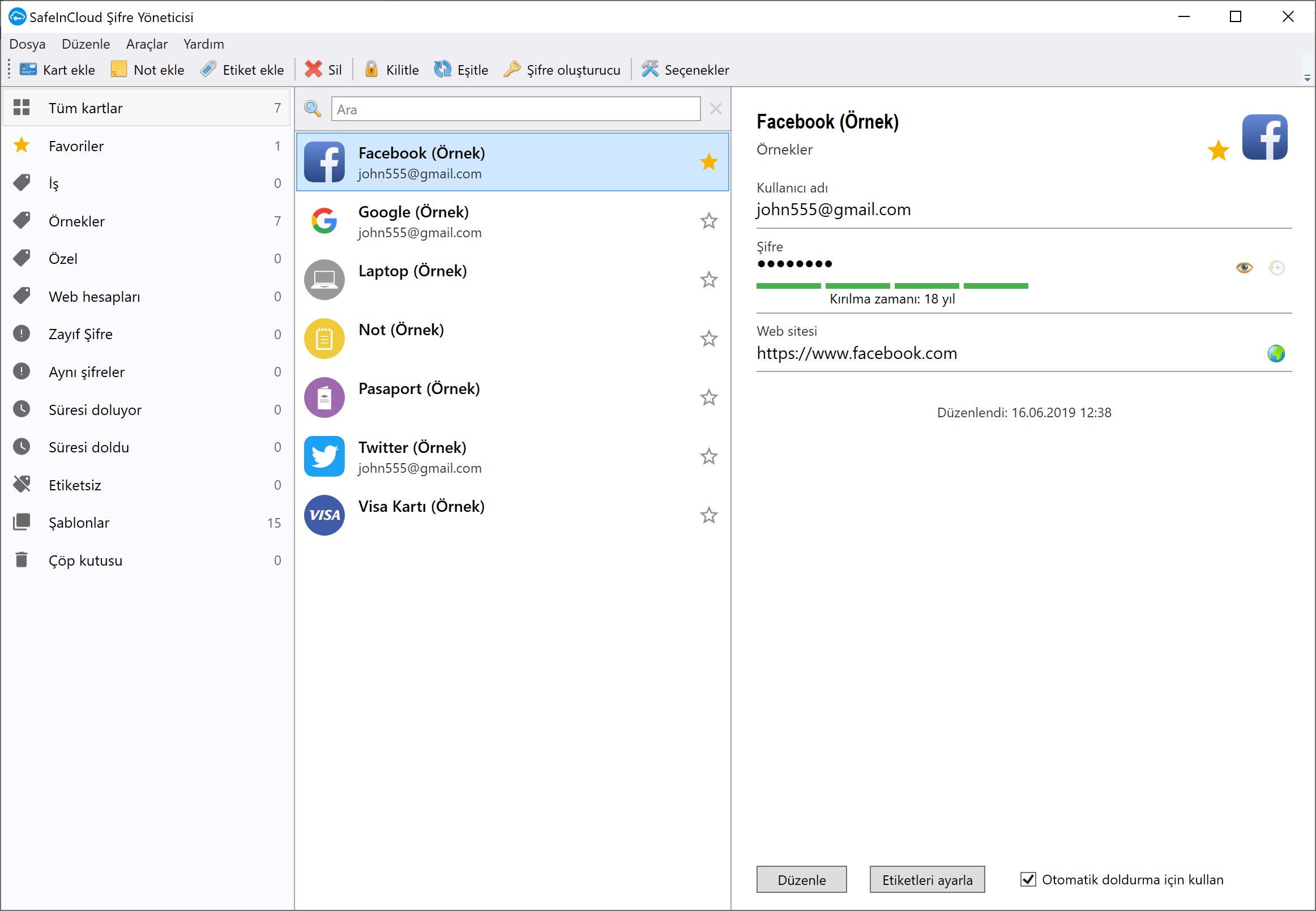Click the Not ekle sticky note icon
1316x911 pixels.
(119, 70)
